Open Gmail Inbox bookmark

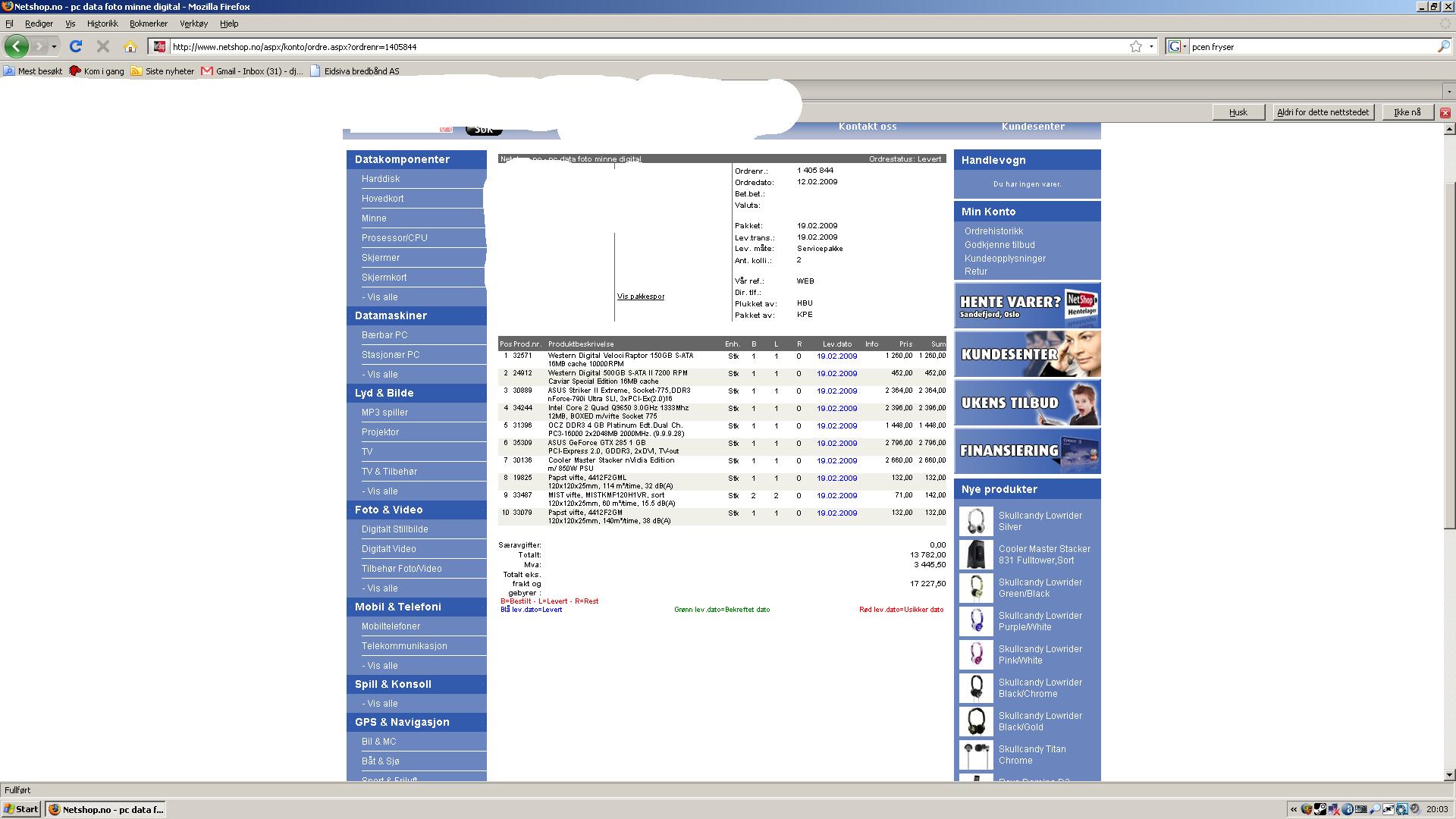[252, 71]
